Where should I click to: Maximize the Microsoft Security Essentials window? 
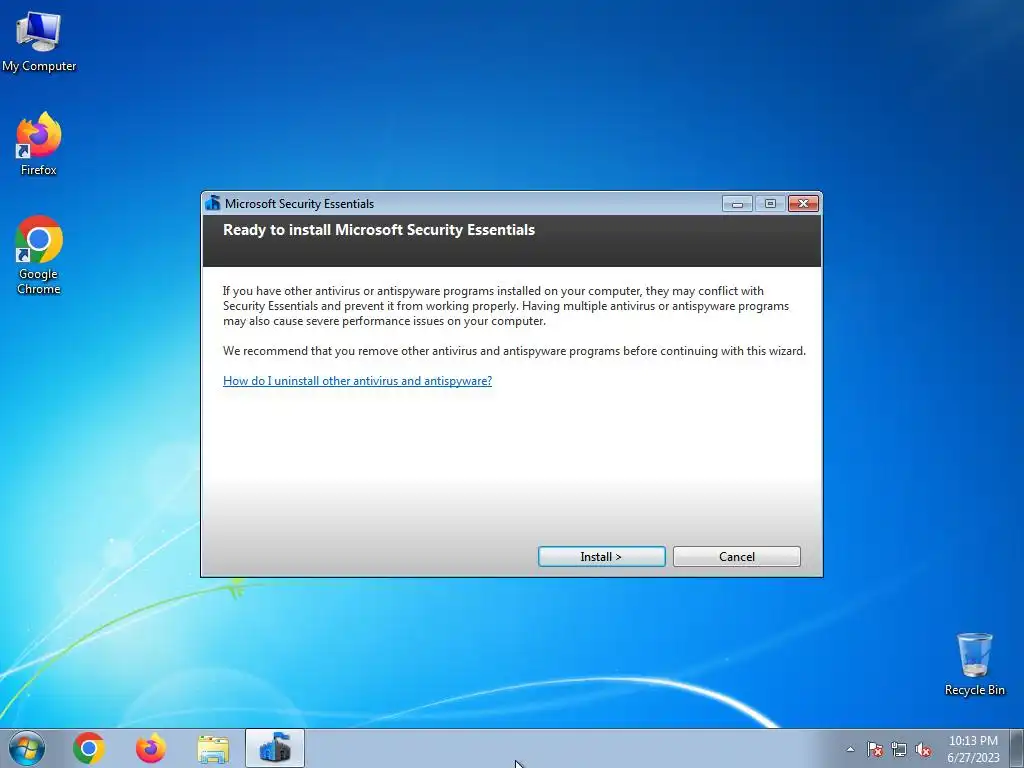pos(770,204)
